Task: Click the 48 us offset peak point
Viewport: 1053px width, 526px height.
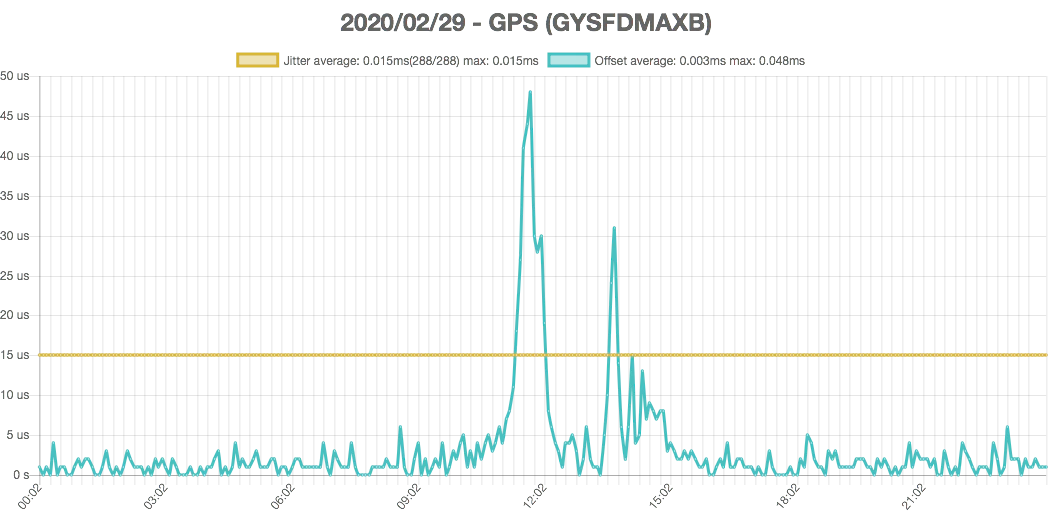Action: 530,92
